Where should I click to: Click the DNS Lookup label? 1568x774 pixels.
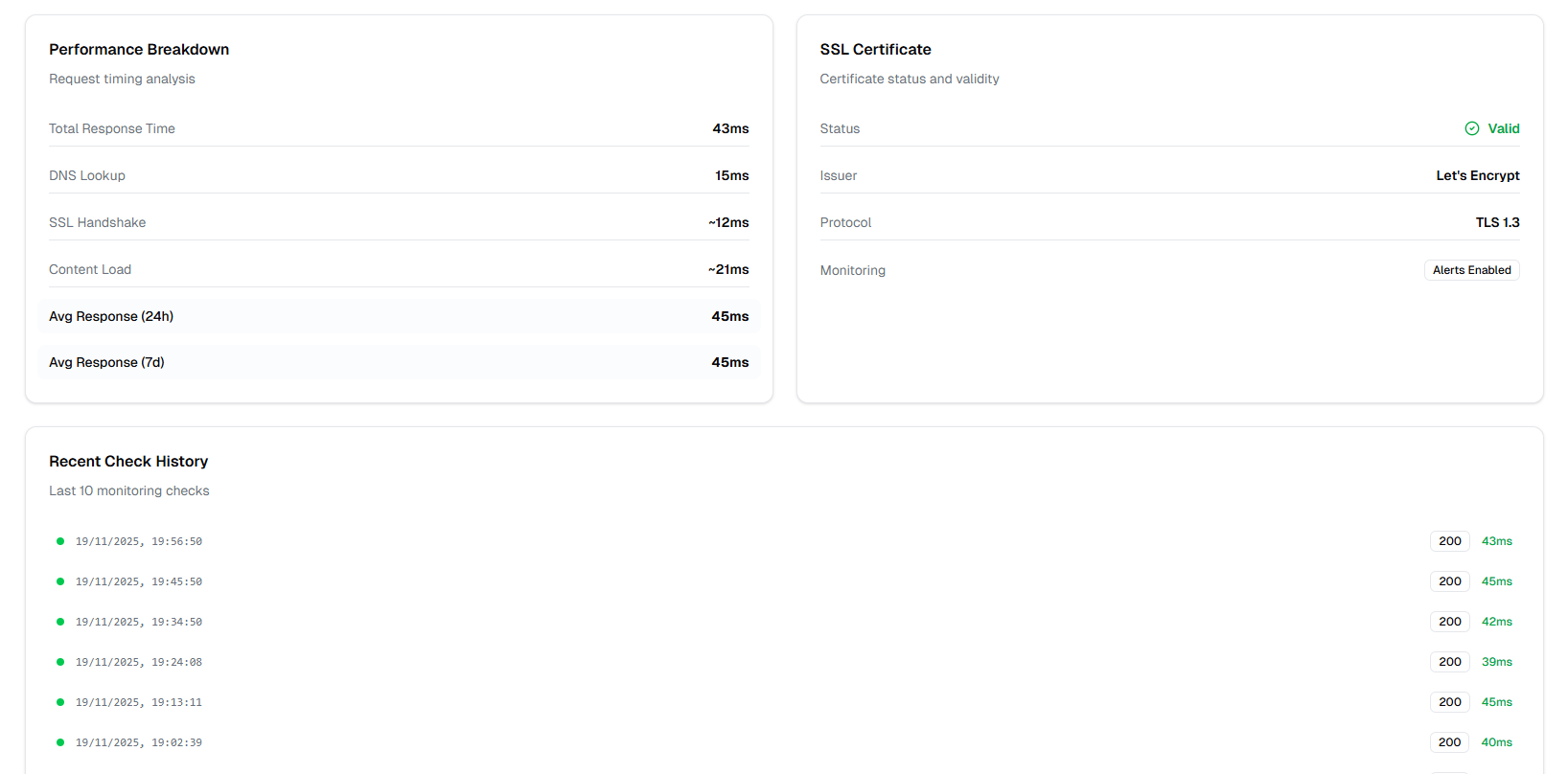(87, 175)
